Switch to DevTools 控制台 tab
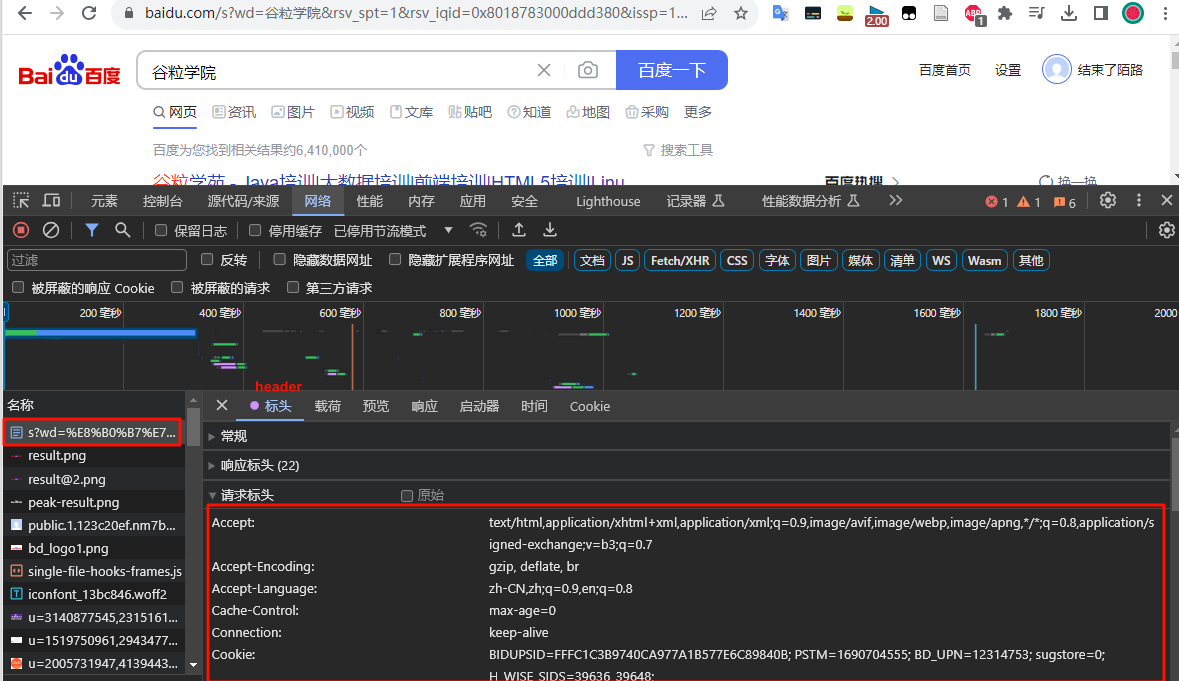This screenshot has width=1179, height=681. pyautogui.click(x=162, y=201)
